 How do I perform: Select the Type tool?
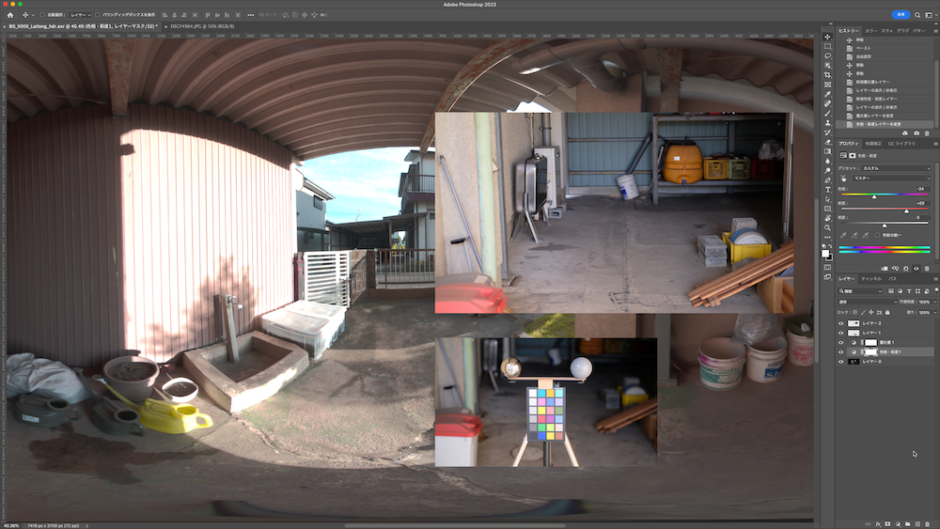828,189
